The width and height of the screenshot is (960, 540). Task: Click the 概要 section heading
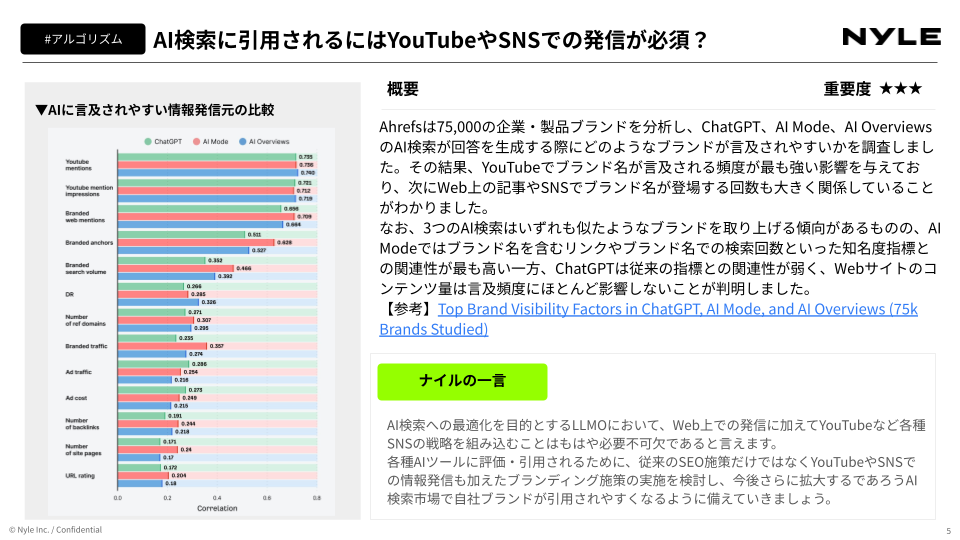[403, 89]
